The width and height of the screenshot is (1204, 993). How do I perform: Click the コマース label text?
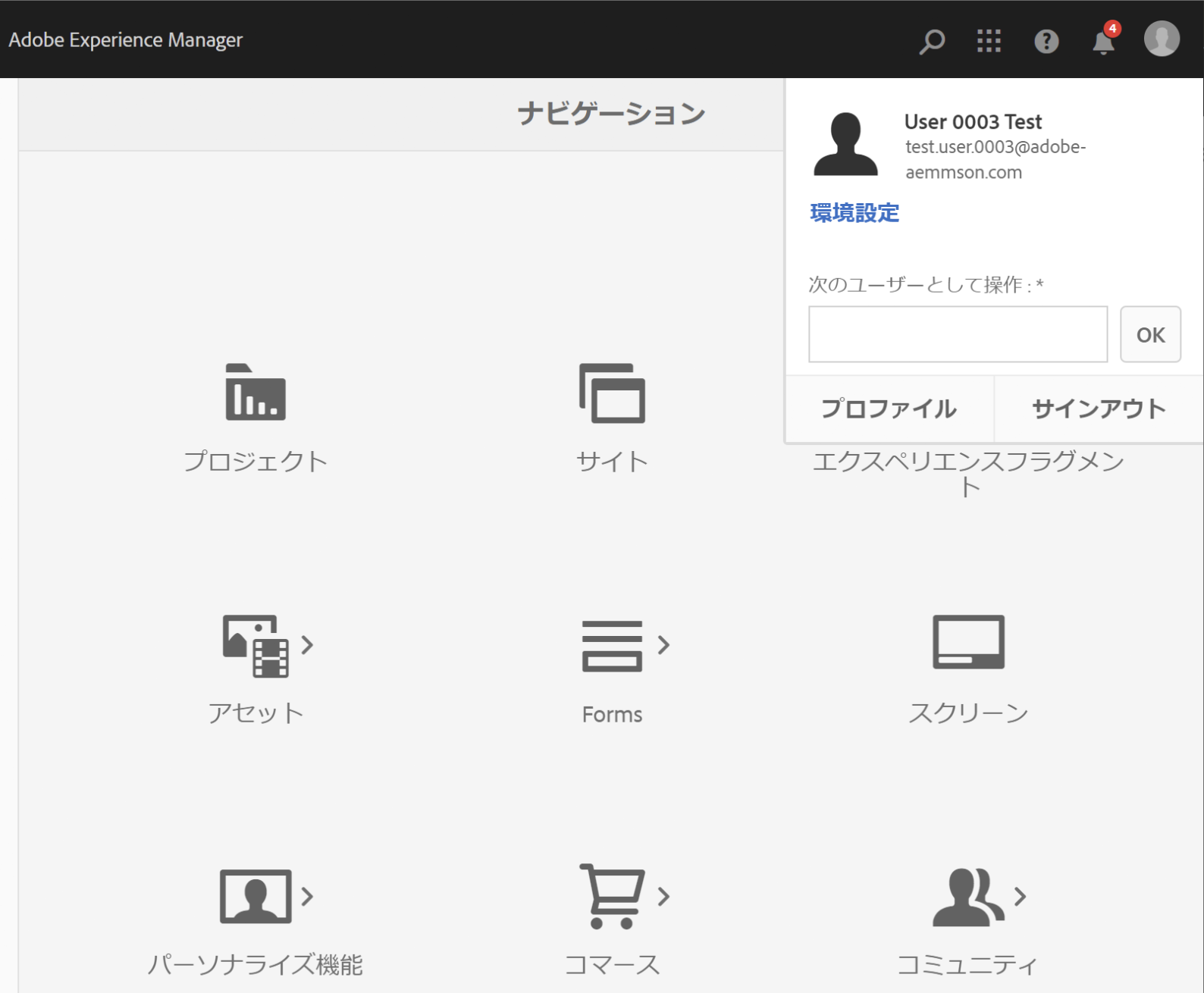pos(612,964)
